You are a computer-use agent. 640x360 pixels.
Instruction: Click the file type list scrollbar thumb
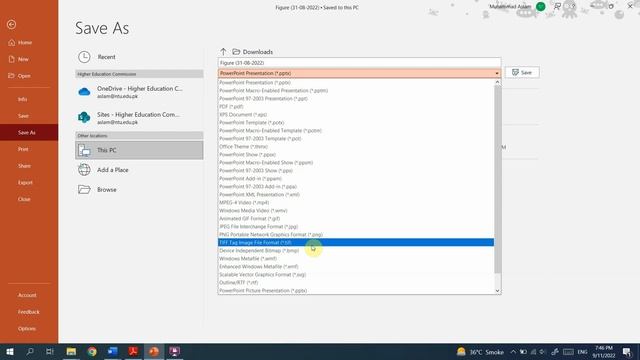coord(497,179)
